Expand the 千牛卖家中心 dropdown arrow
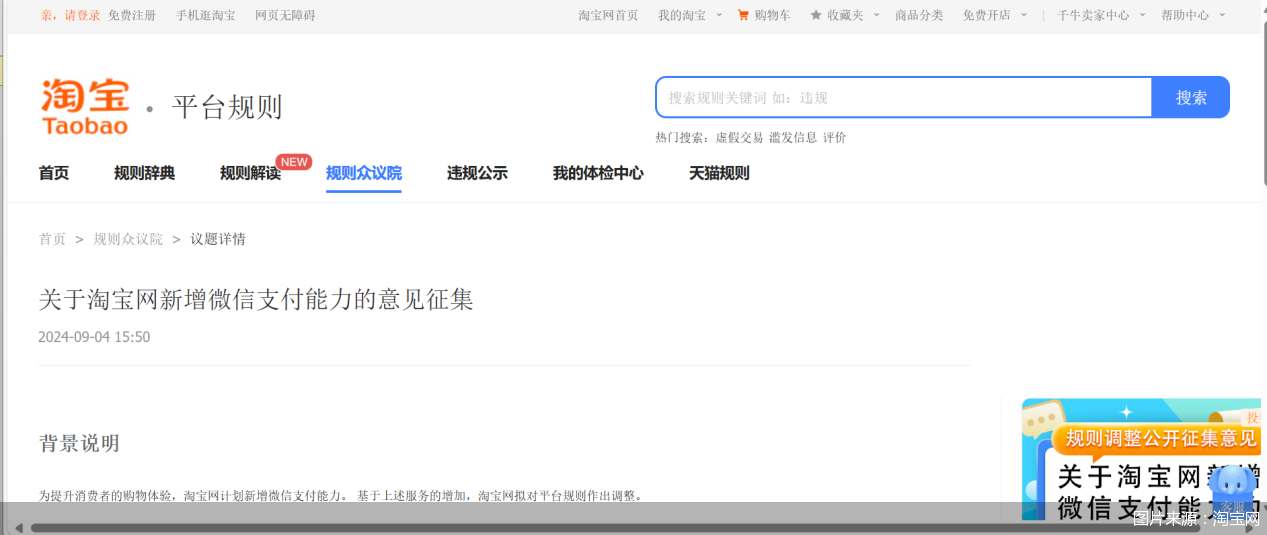1267x535 pixels. click(x=1143, y=15)
